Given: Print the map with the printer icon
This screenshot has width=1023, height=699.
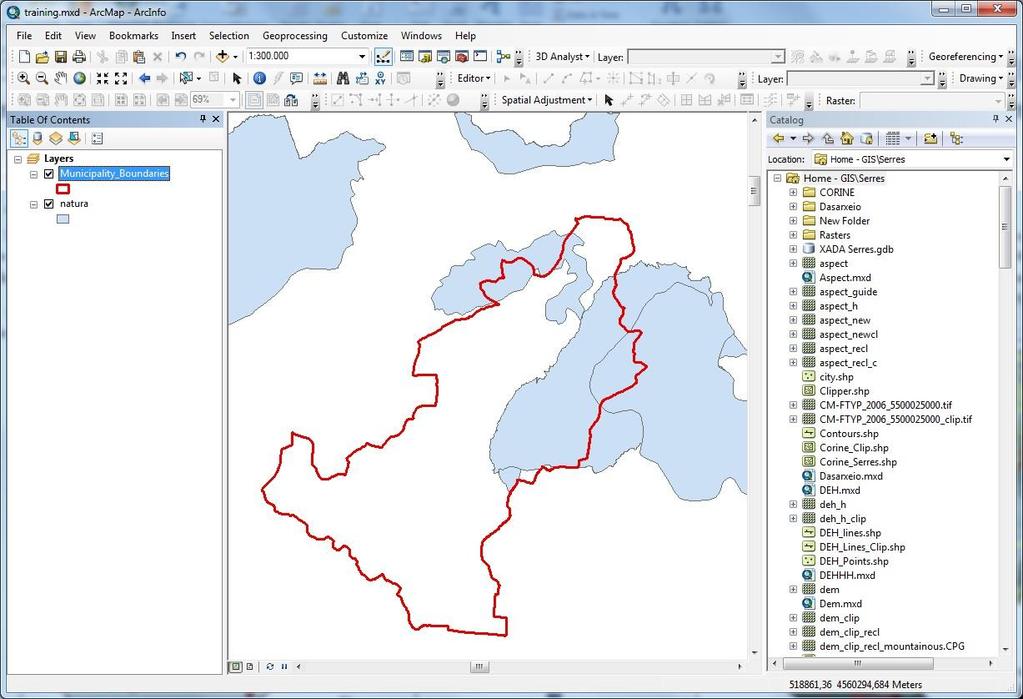Looking at the screenshot, I should [79, 57].
